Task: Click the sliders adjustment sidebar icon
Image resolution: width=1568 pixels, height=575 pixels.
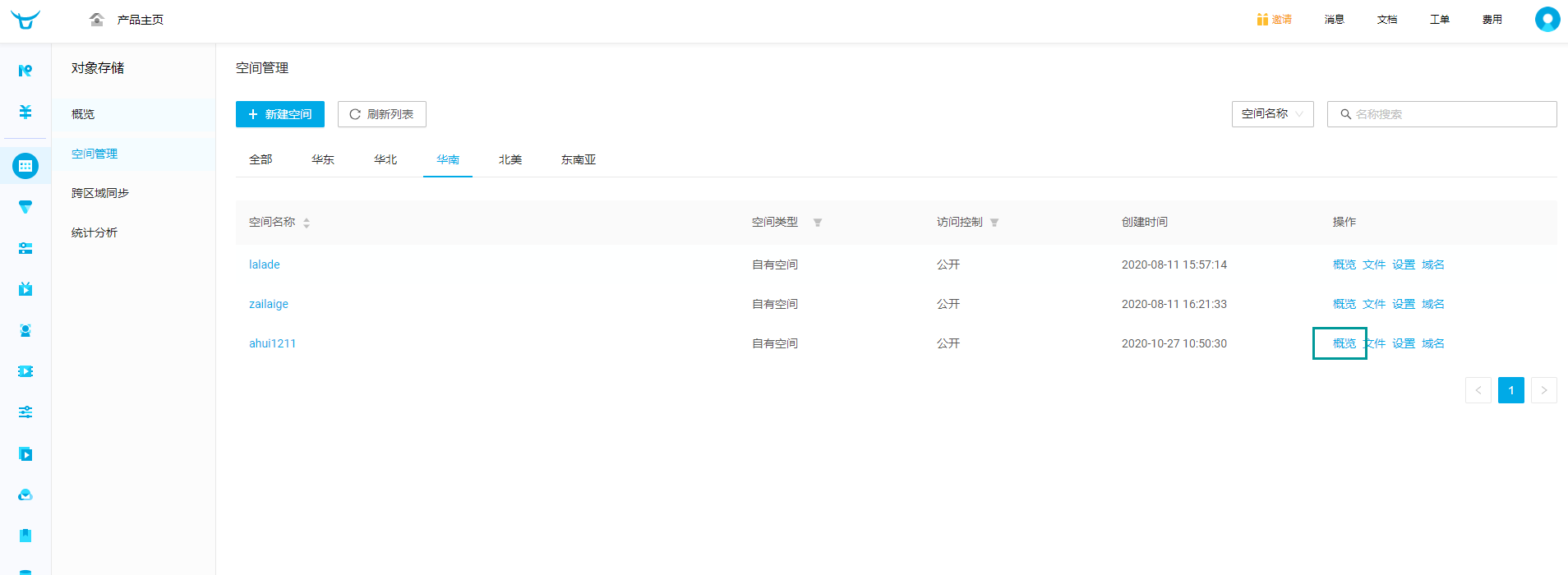Action: tap(25, 412)
